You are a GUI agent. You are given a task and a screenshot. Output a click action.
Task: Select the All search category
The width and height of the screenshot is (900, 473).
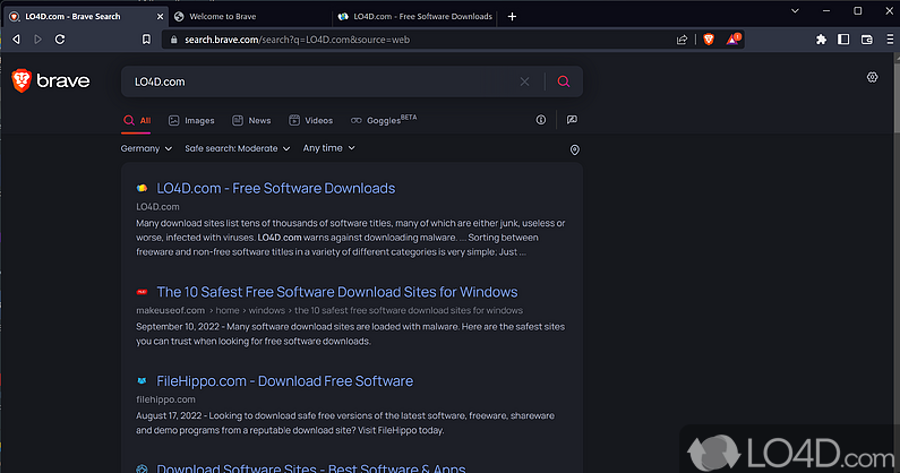tap(137, 121)
